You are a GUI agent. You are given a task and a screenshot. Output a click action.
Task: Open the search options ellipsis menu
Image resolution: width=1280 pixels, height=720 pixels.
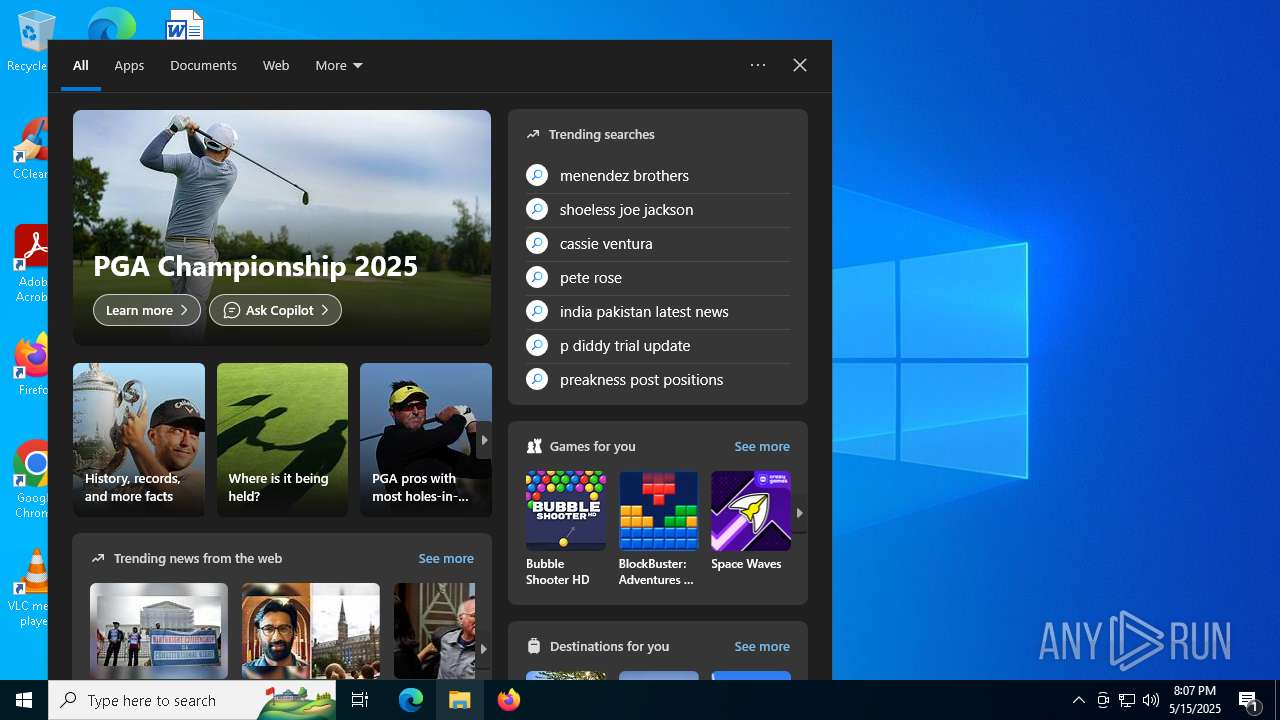[758, 65]
